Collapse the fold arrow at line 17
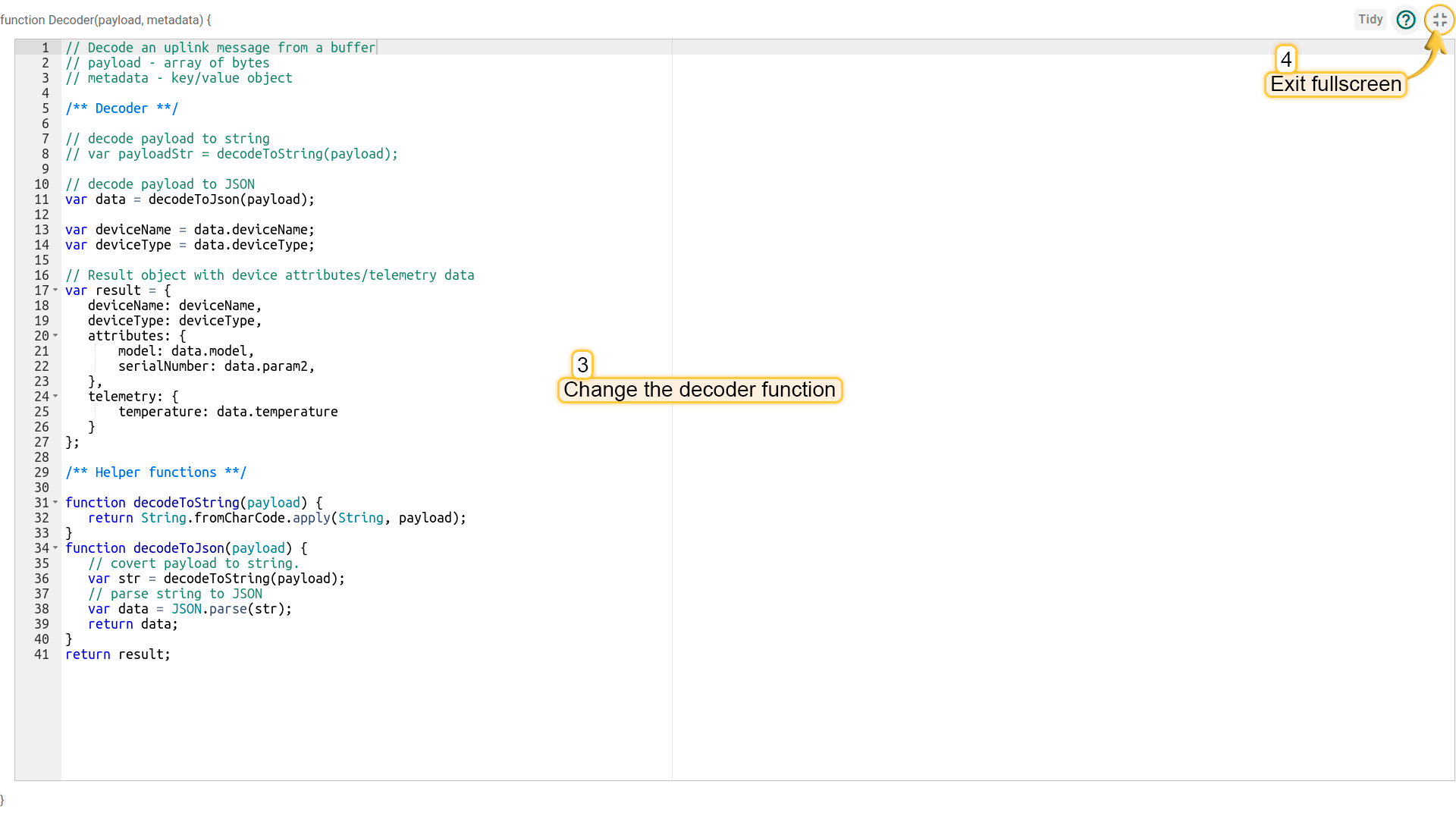The image size is (1456, 819). 55,290
